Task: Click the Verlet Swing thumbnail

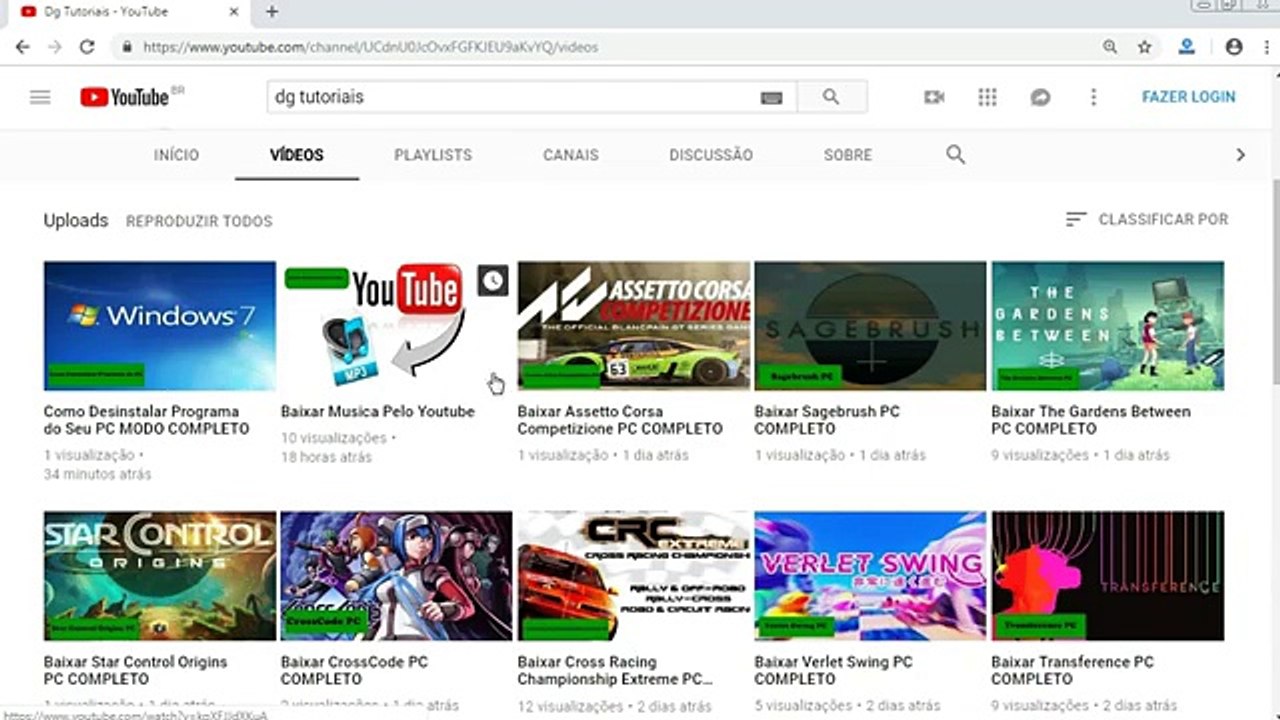Action: pyautogui.click(x=870, y=576)
